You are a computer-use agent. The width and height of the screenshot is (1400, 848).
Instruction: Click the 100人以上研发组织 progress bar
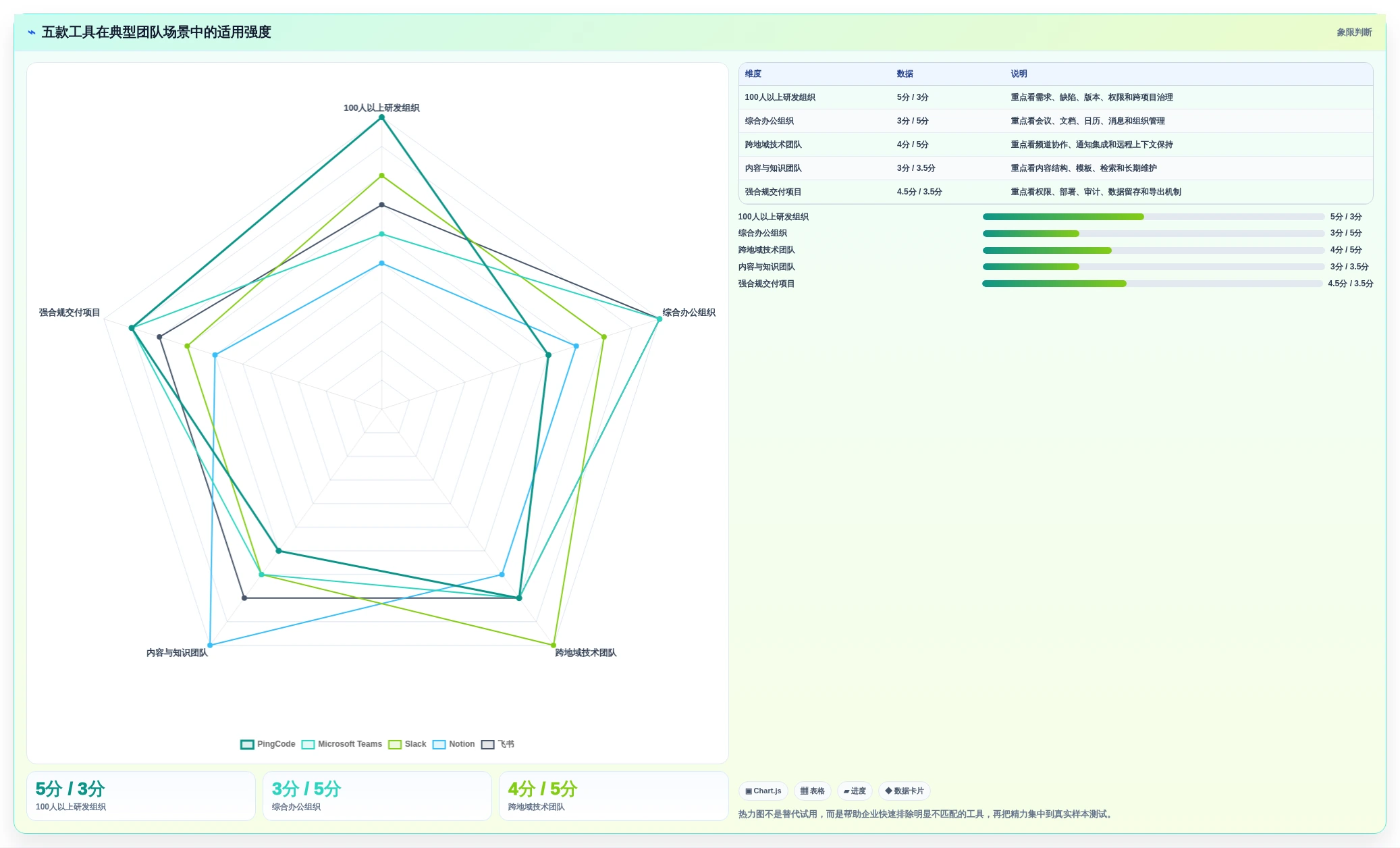(1153, 217)
